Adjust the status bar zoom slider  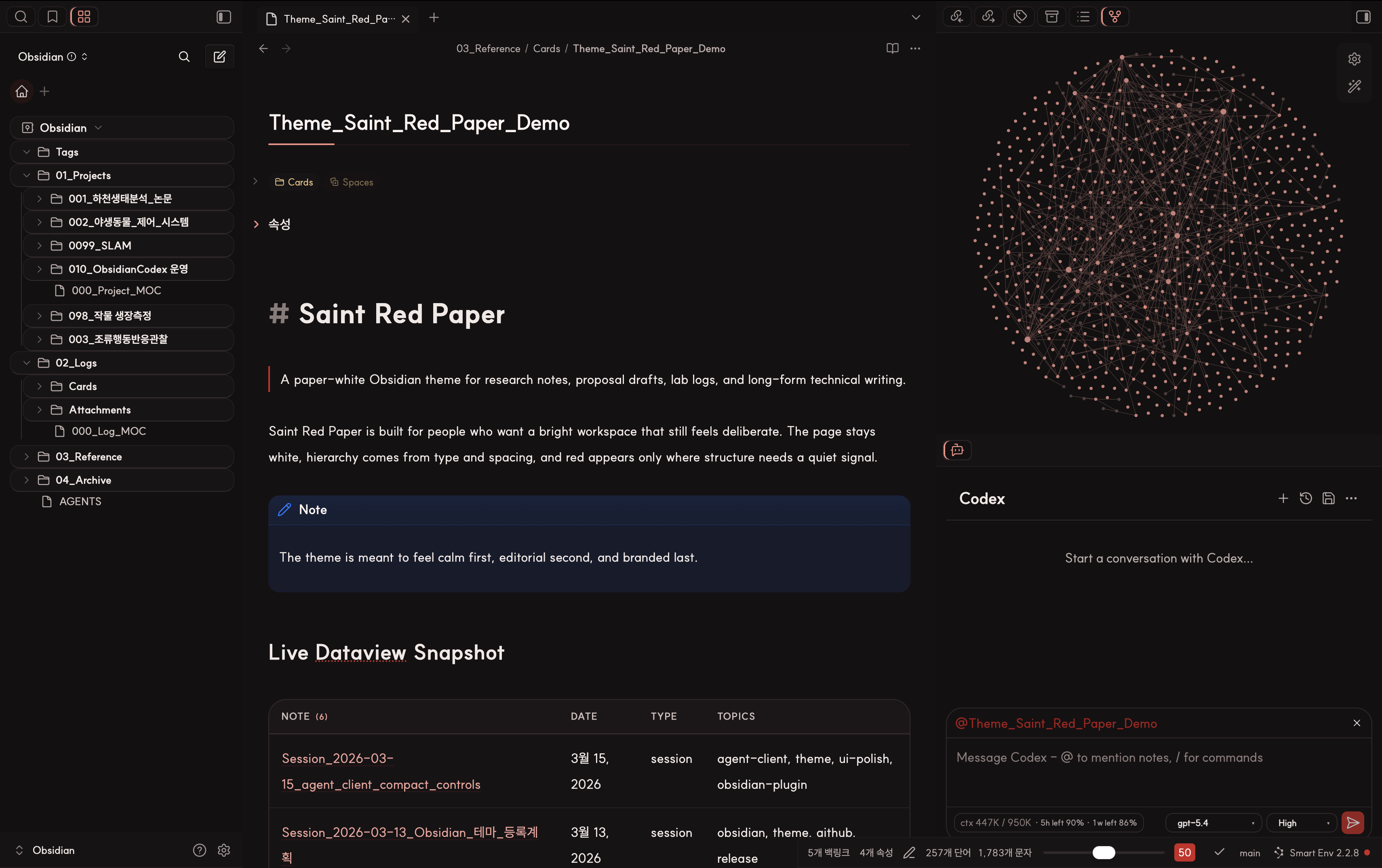click(x=1104, y=853)
